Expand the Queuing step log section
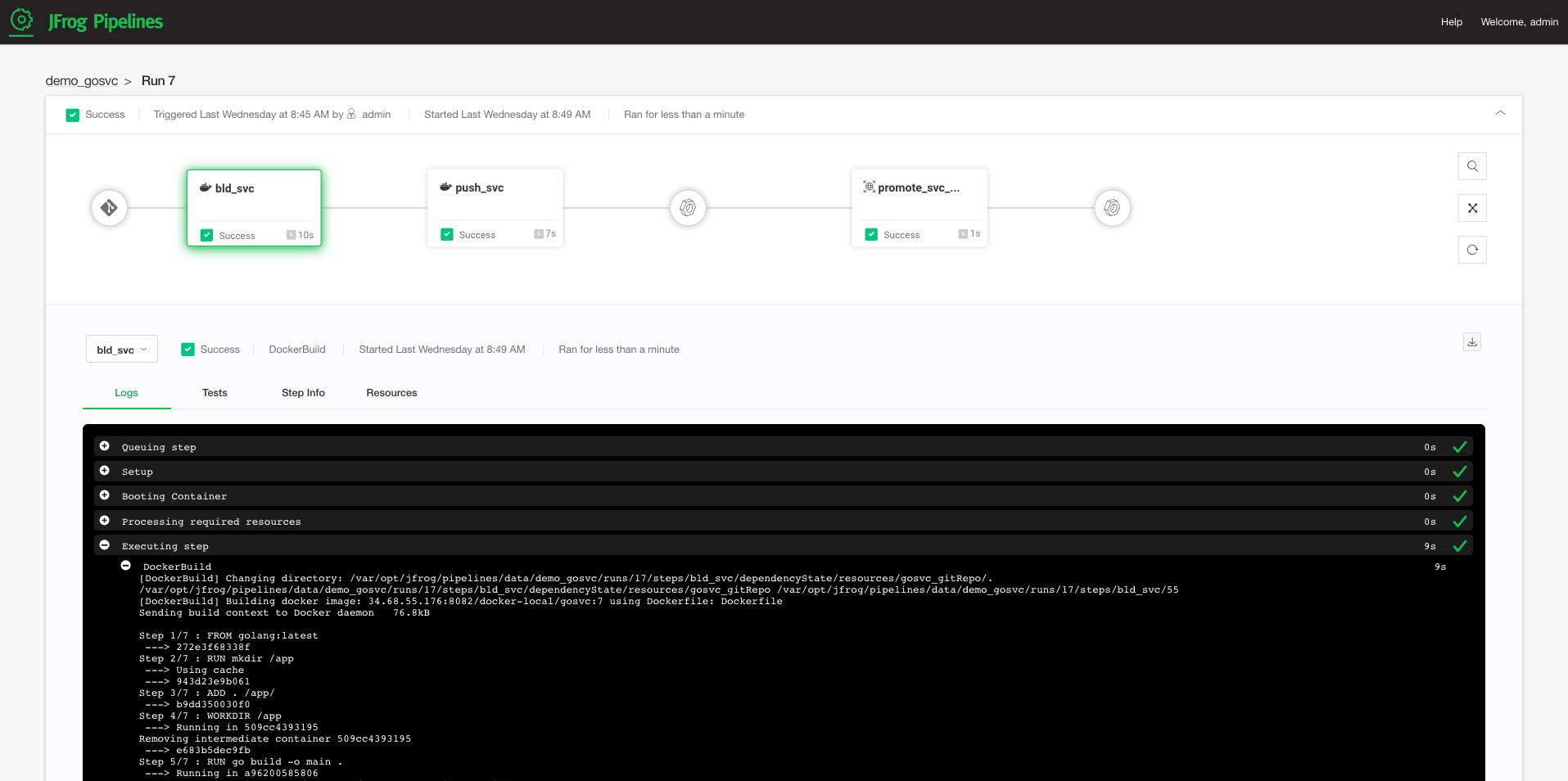 click(x=105, y=446)
